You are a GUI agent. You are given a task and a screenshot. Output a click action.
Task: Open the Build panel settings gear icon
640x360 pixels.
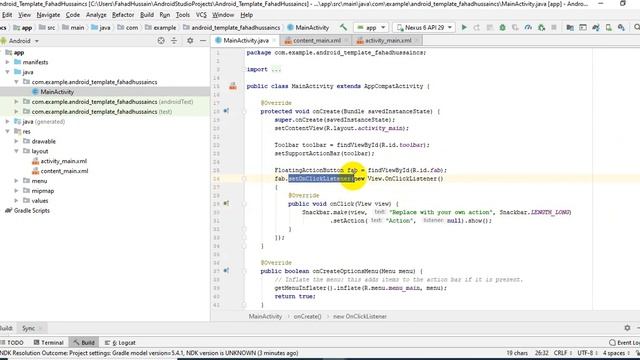(627, 328)
